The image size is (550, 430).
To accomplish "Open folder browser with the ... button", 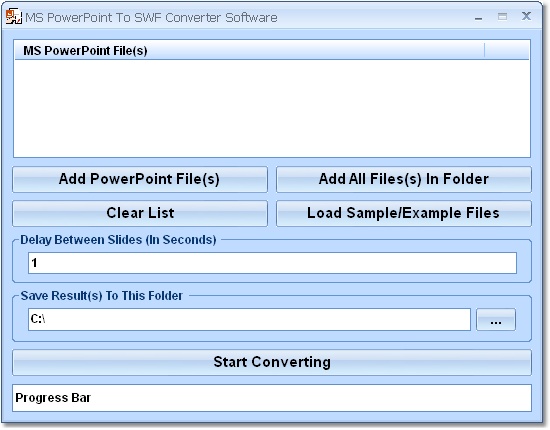I will click(x=496, y=320).
